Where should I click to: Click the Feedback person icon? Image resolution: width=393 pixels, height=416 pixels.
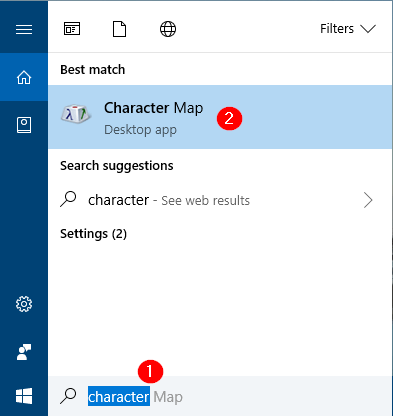click(24, 352)
